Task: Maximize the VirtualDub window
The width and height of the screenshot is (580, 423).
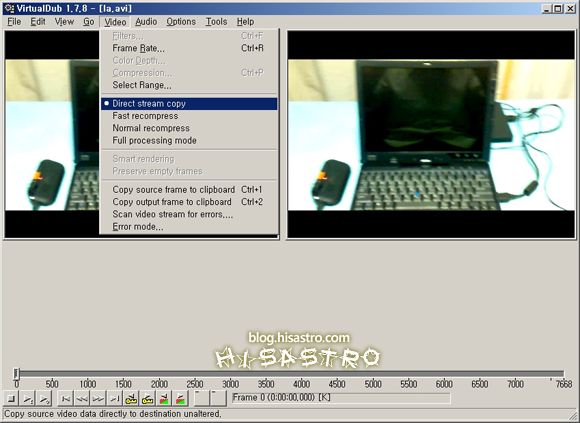Action: click(558, 9)
